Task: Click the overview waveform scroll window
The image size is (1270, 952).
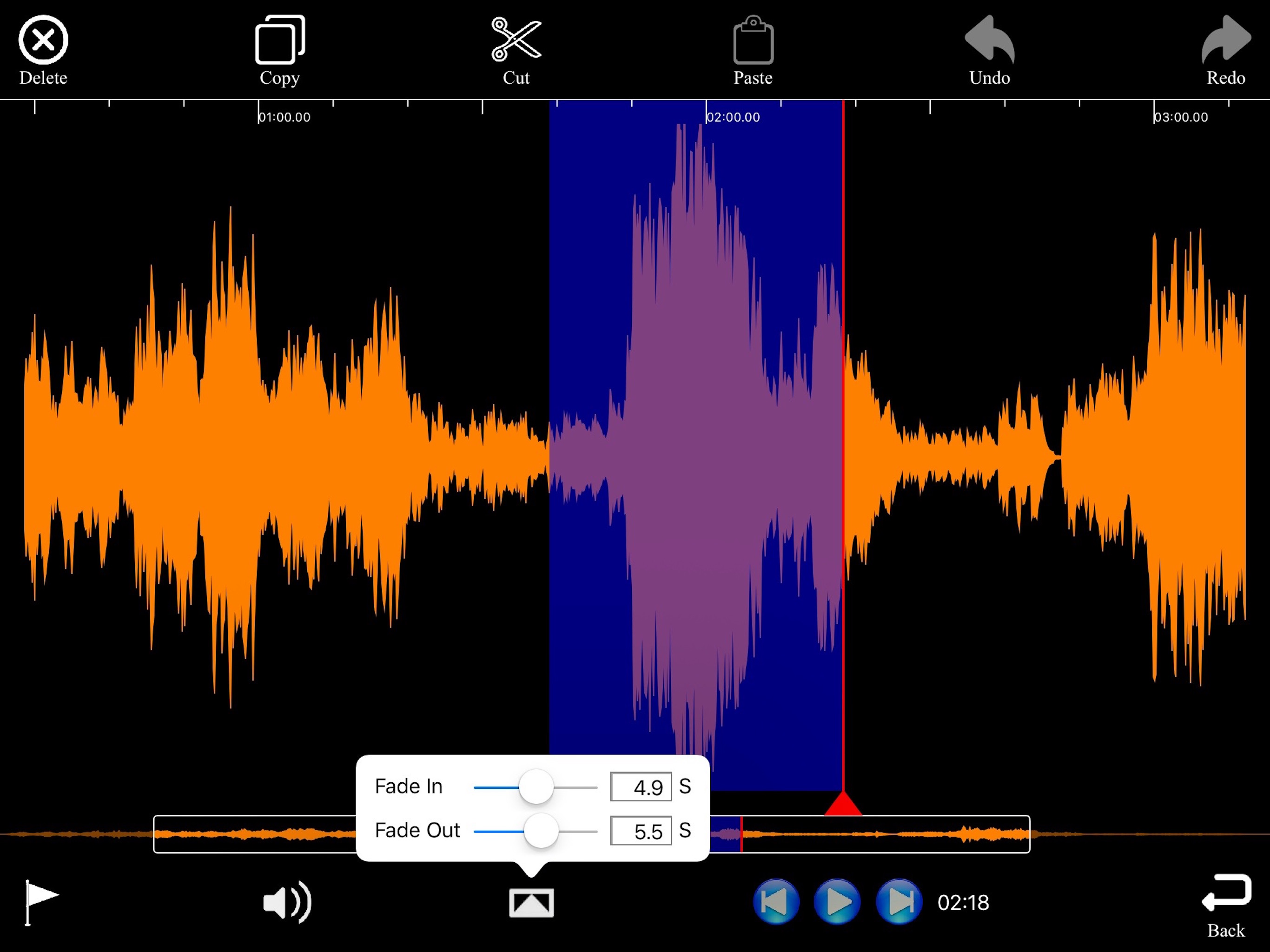Action: [x=591, y=834]
